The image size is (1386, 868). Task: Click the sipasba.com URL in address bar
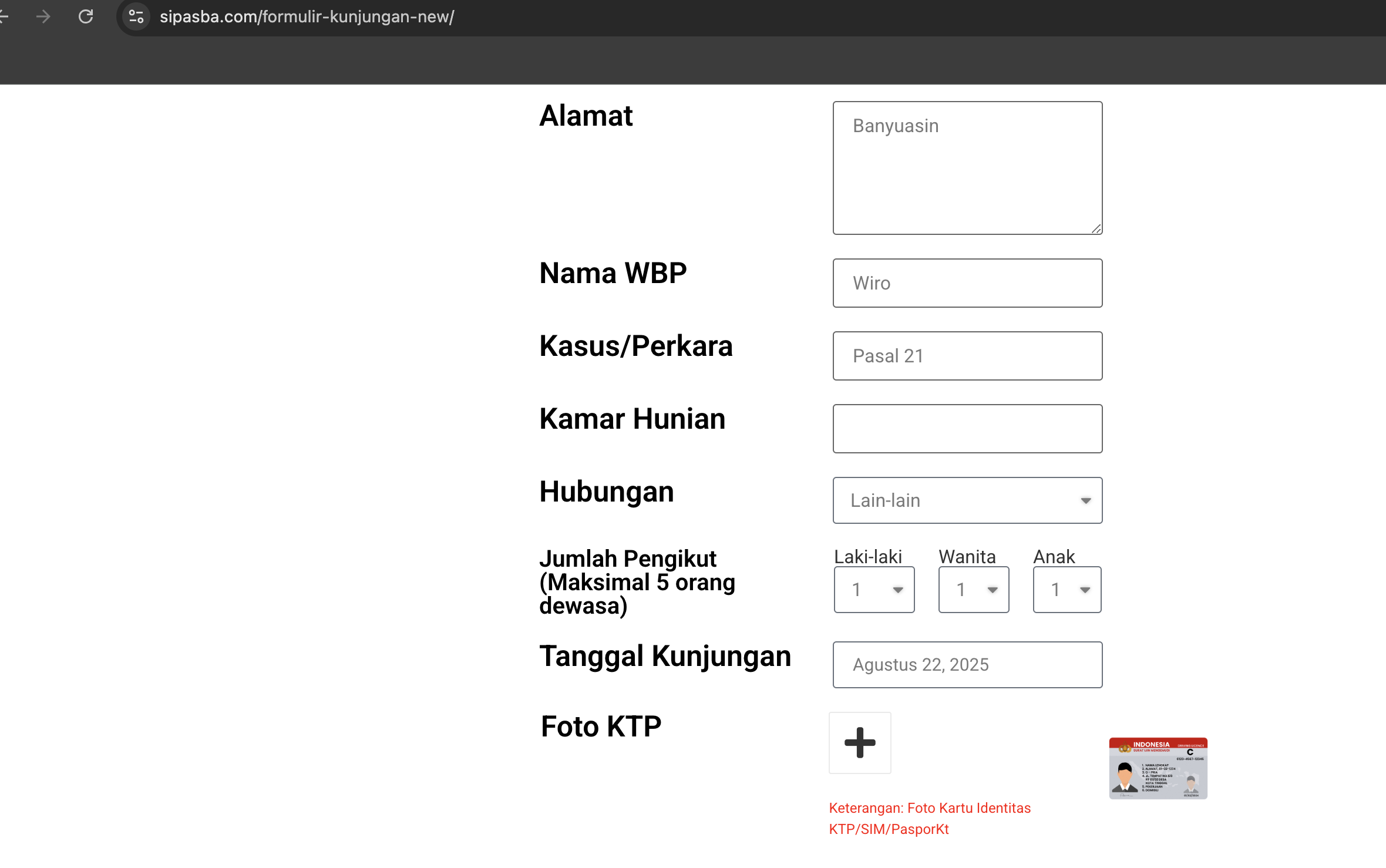(x=307, y=16)
